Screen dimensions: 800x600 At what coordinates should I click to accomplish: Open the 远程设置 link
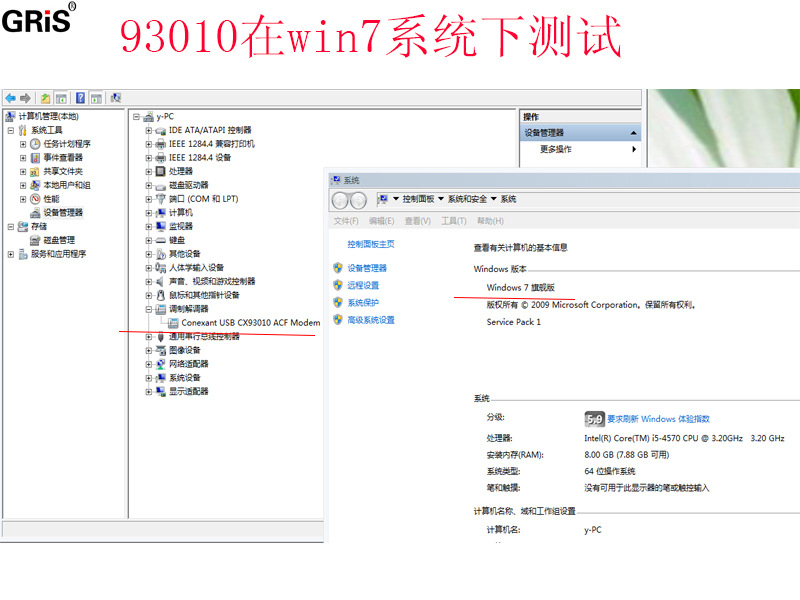click(x=363, y=285)
